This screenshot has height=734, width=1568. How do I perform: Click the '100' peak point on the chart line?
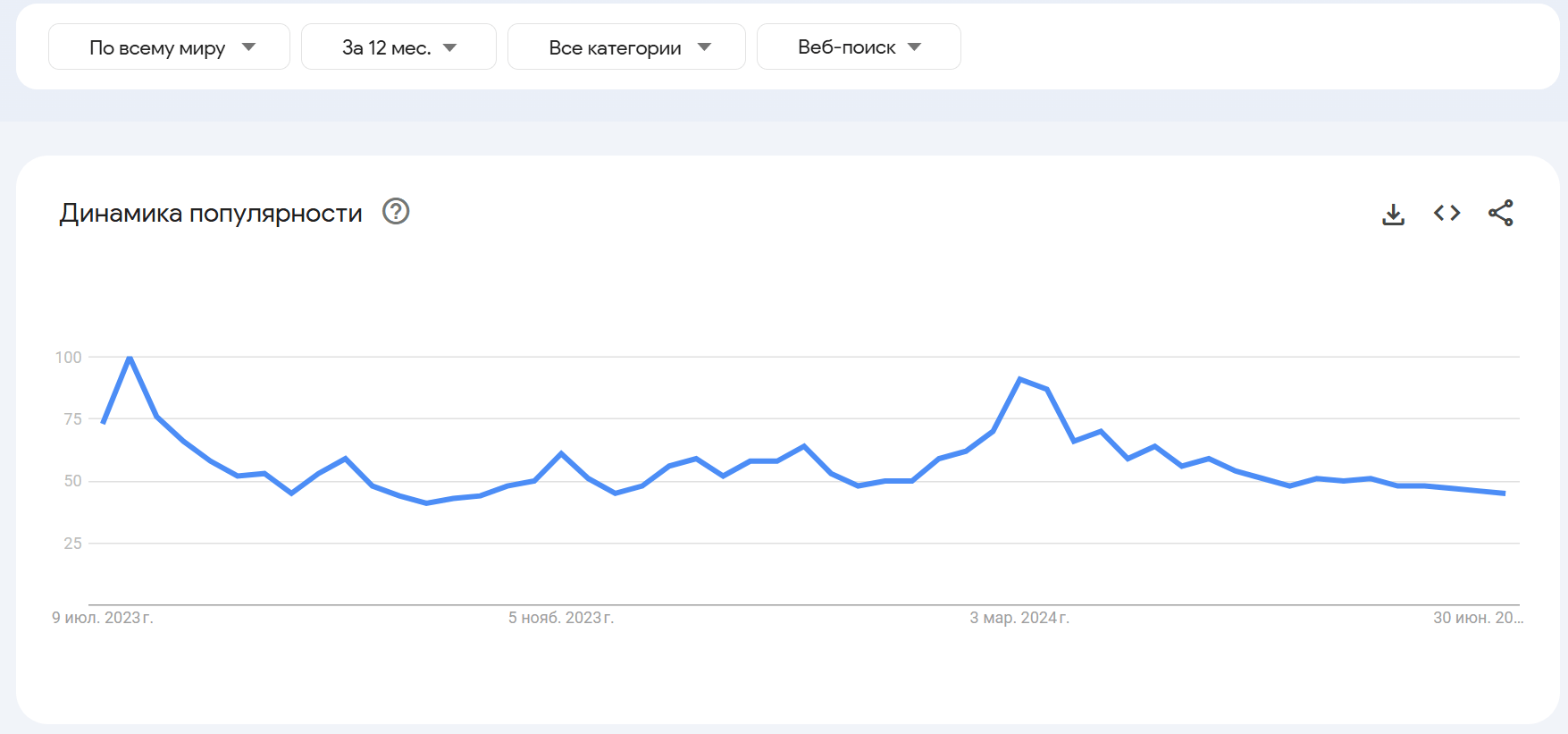(130, 358)
